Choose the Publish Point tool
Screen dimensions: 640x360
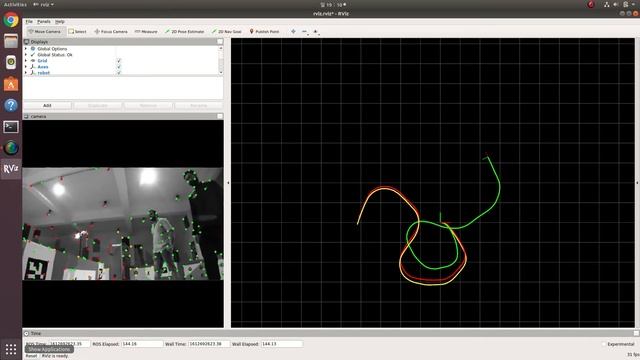(264, 31)
